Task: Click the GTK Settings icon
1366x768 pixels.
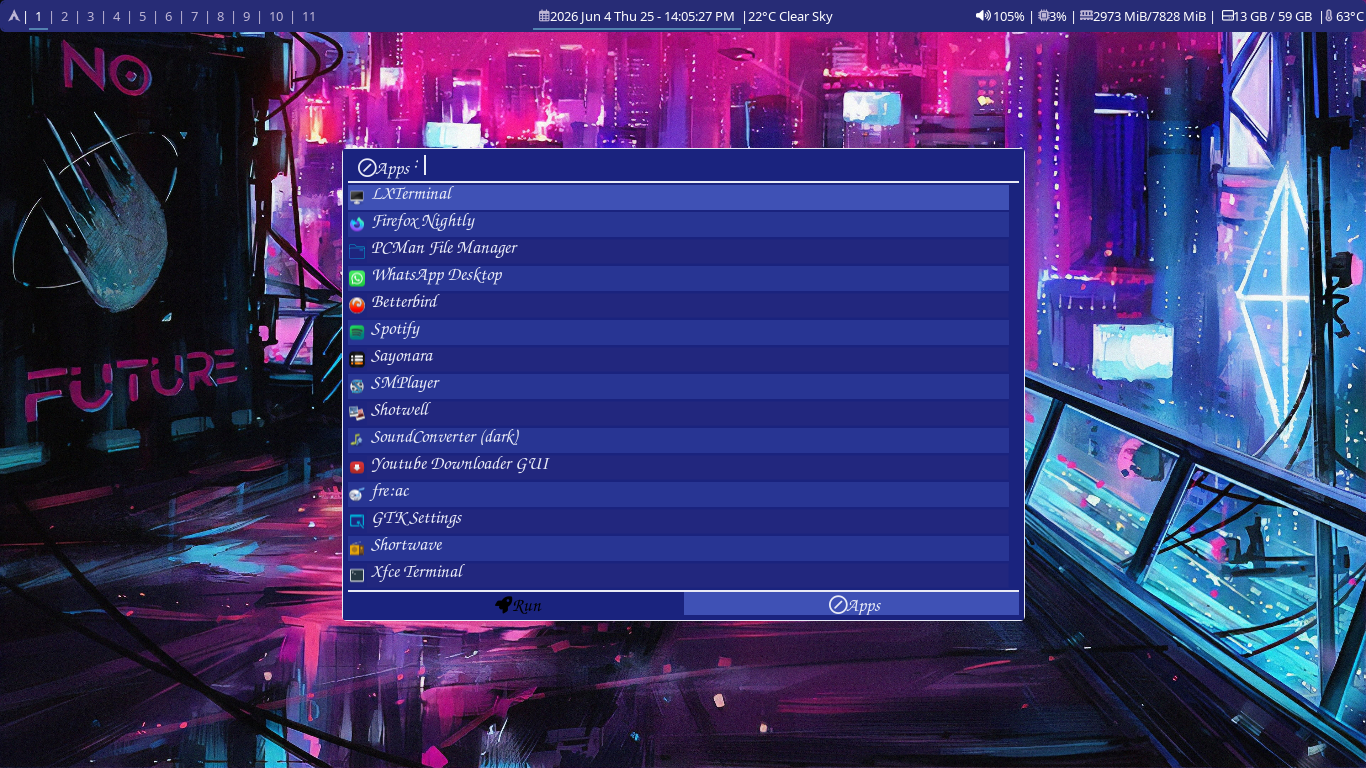Action: pyautogui.click(x=357, y=521)
